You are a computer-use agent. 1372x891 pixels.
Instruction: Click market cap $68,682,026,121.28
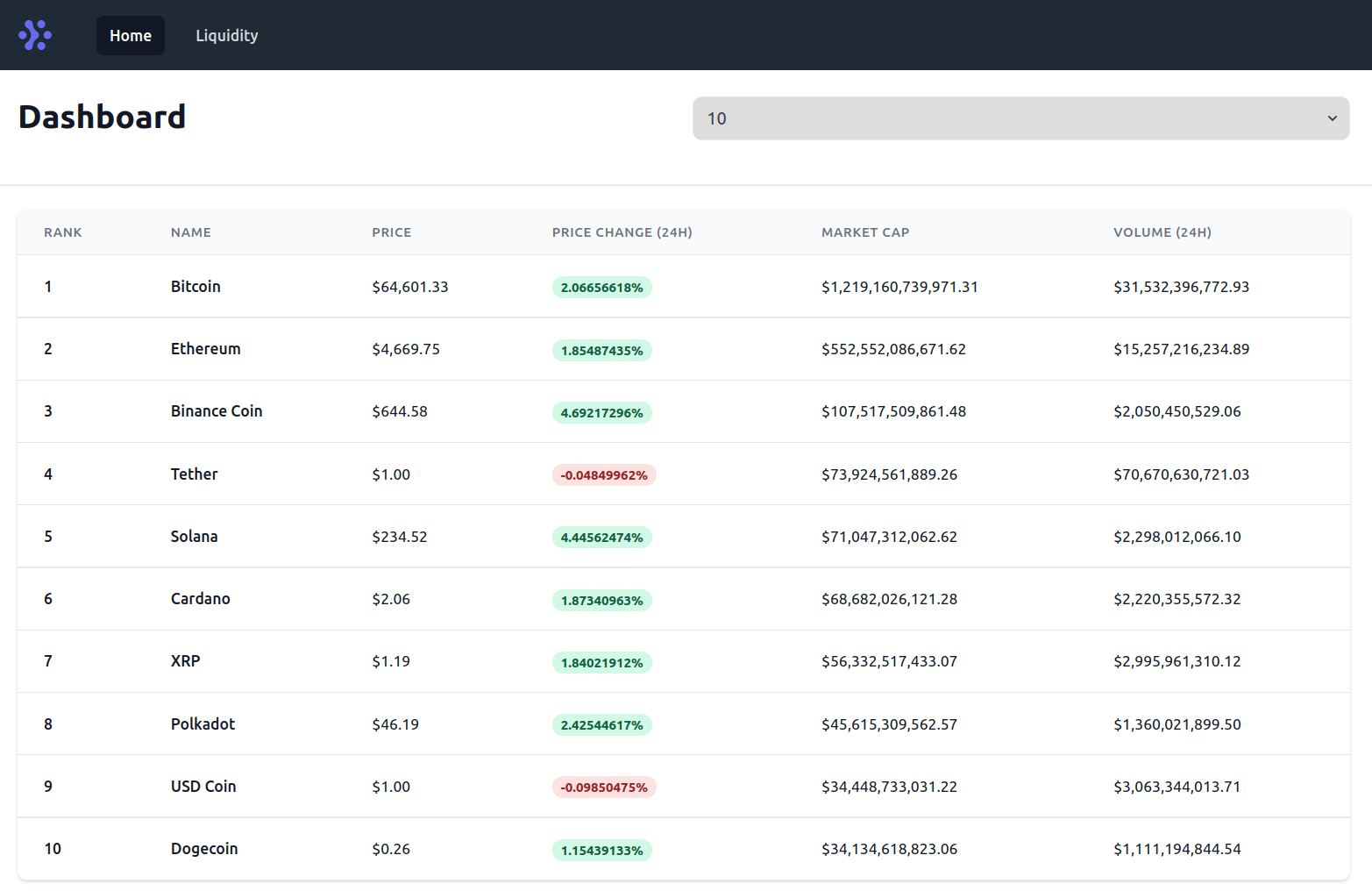point(889,599)
